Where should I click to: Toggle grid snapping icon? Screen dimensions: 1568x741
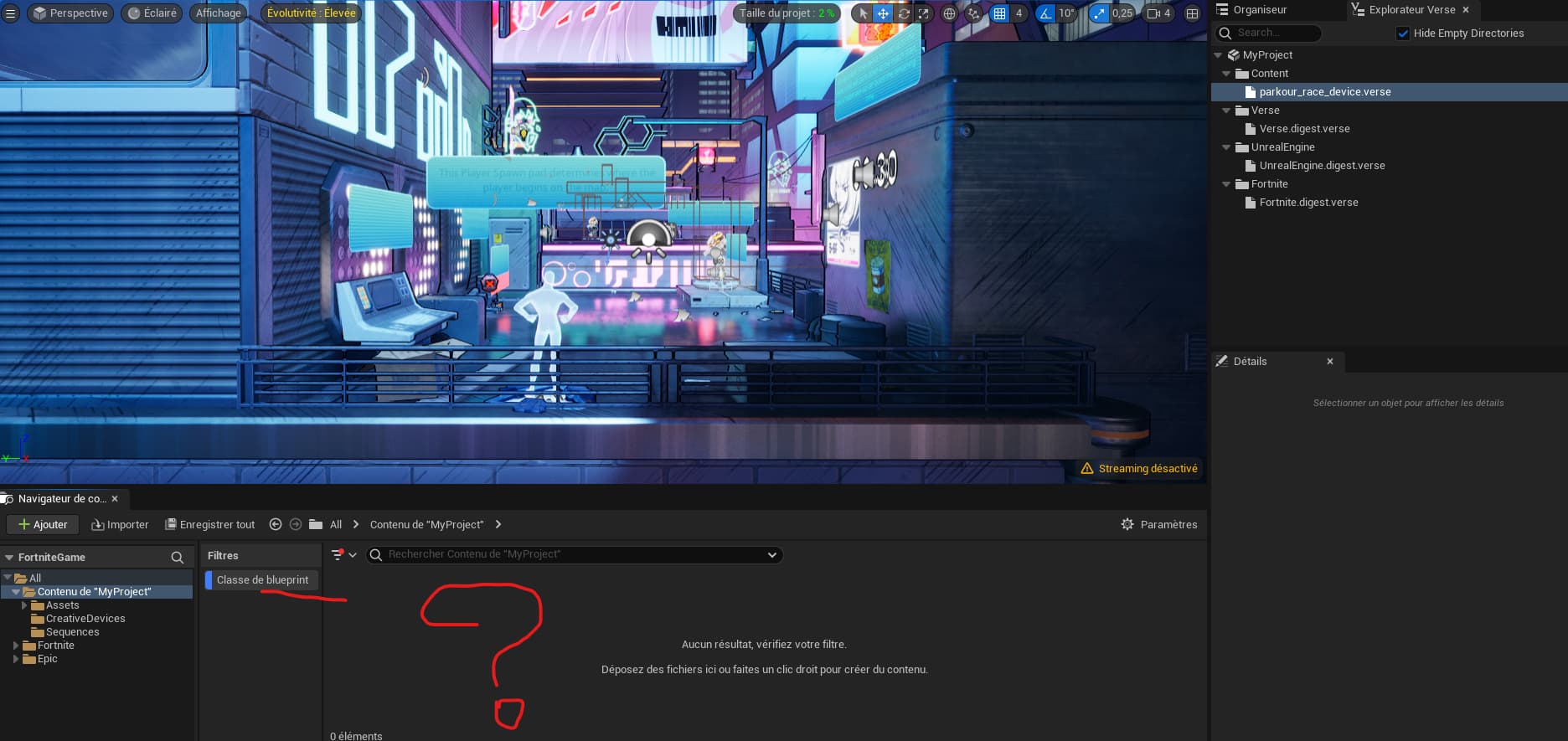pos(999,13)
